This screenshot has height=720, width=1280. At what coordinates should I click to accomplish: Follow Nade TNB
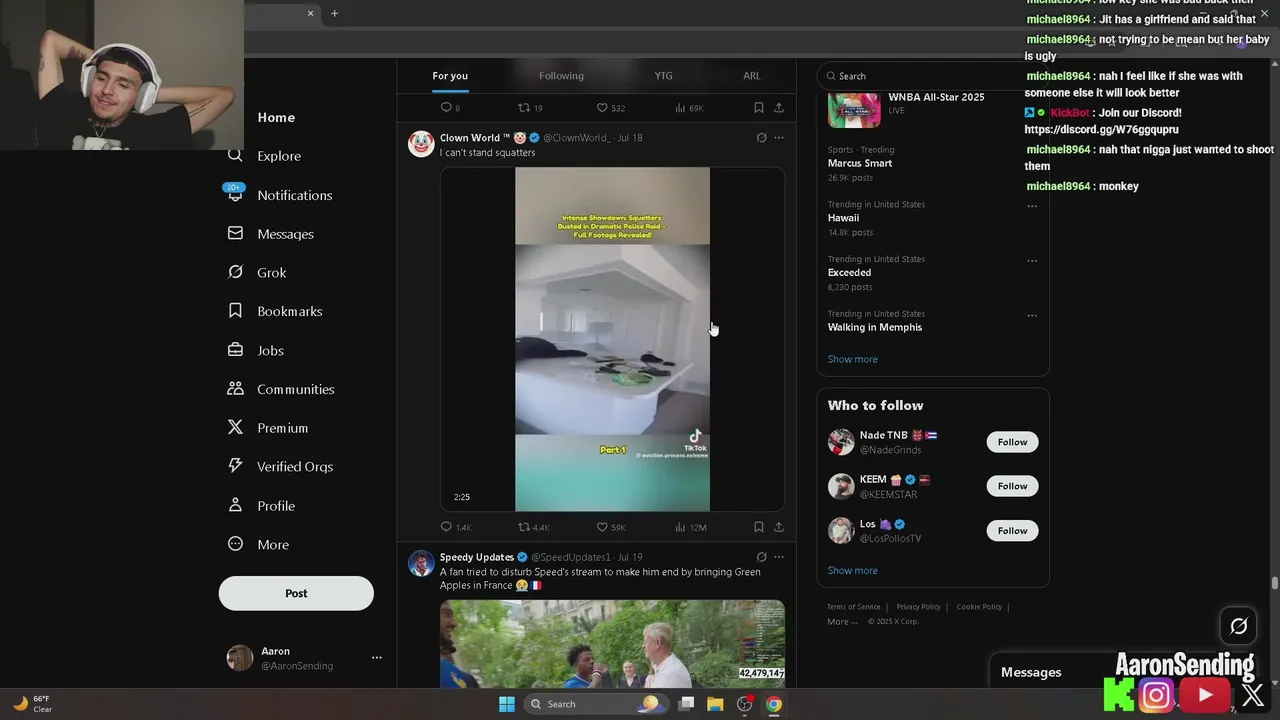point(1012,442)
